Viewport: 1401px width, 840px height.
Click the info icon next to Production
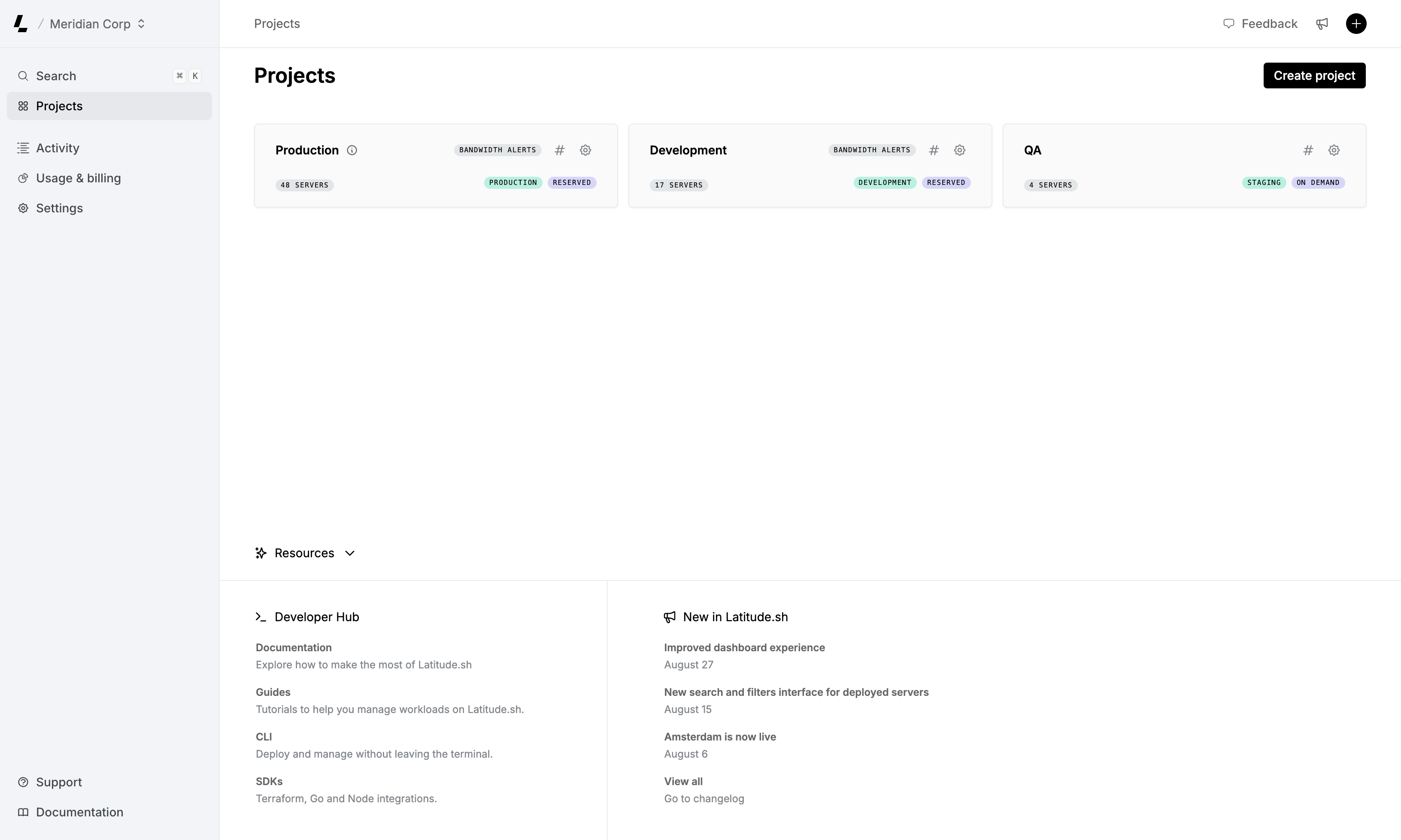click(x=352, y=150)
